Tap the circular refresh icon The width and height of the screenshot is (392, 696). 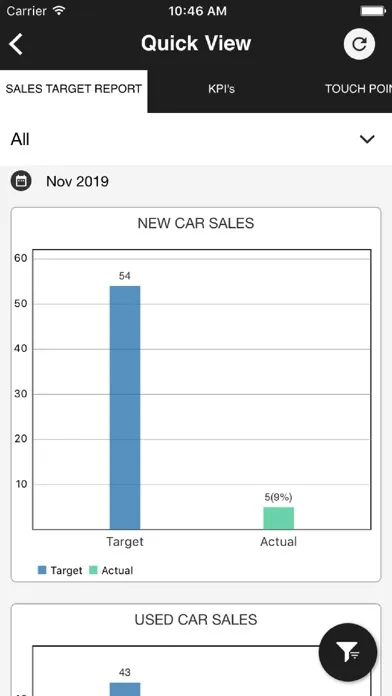(359, 44)
